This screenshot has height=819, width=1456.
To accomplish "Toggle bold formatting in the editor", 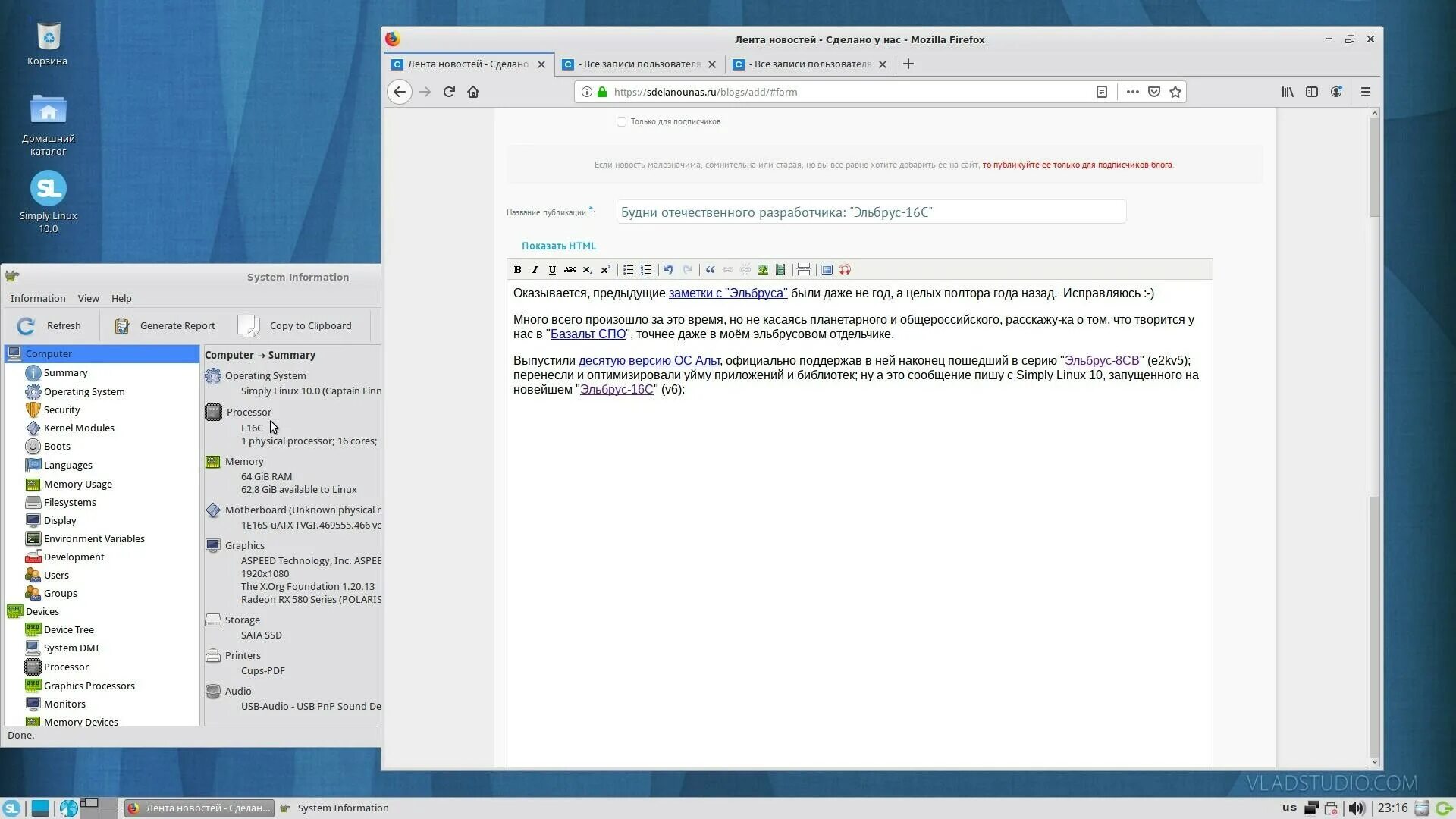I will pyautogui.click(x=517, y=270).
